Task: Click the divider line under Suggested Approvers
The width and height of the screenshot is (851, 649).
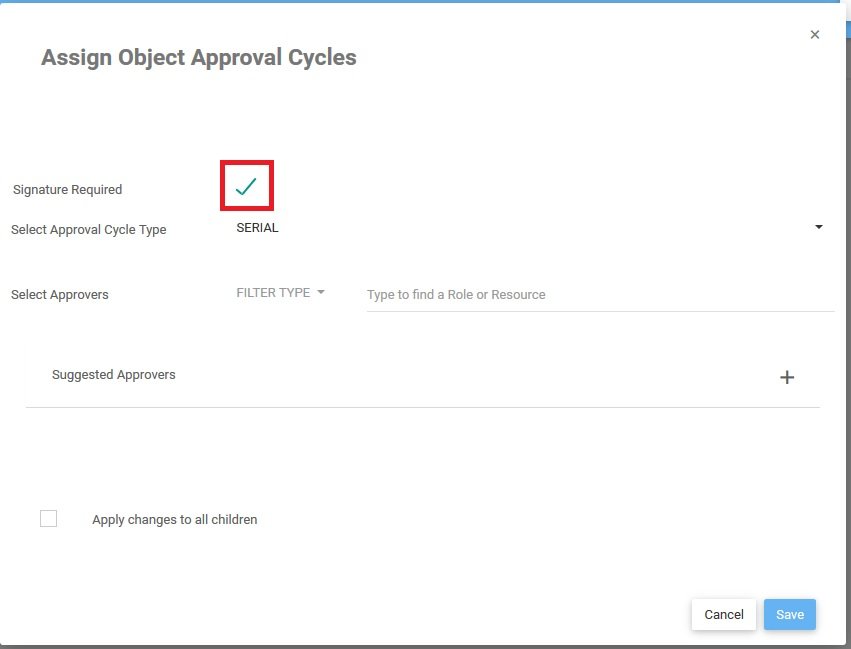Action: 422,407
